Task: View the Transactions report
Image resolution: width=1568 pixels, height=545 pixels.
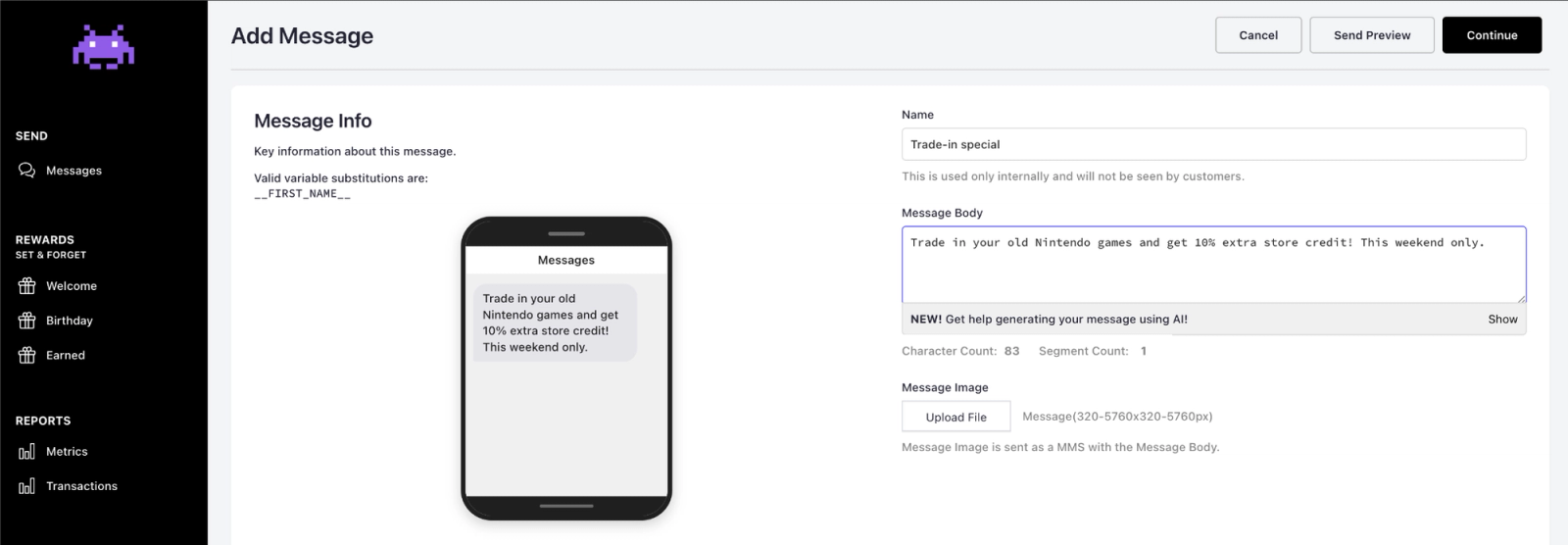Action: 81,486
